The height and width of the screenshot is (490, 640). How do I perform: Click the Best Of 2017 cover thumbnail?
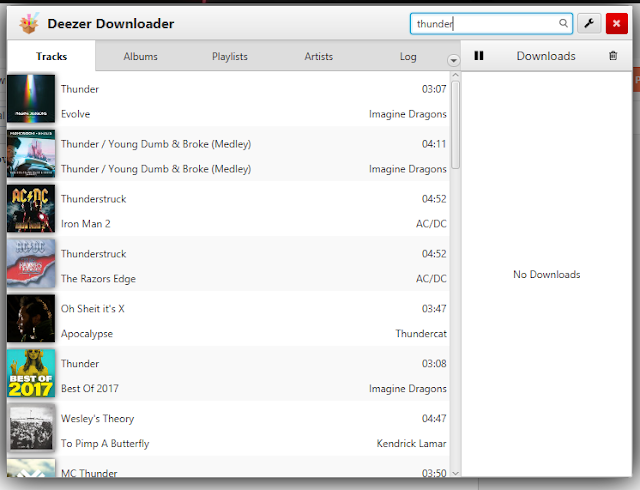31,373
